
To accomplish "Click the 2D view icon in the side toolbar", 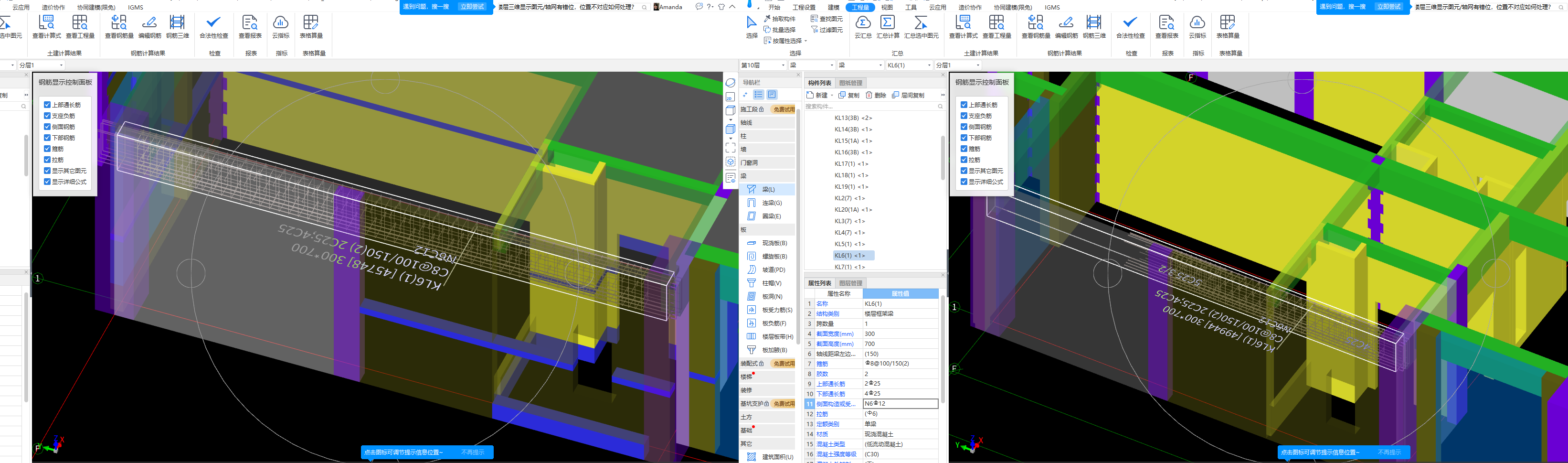I will coord(731,97).
